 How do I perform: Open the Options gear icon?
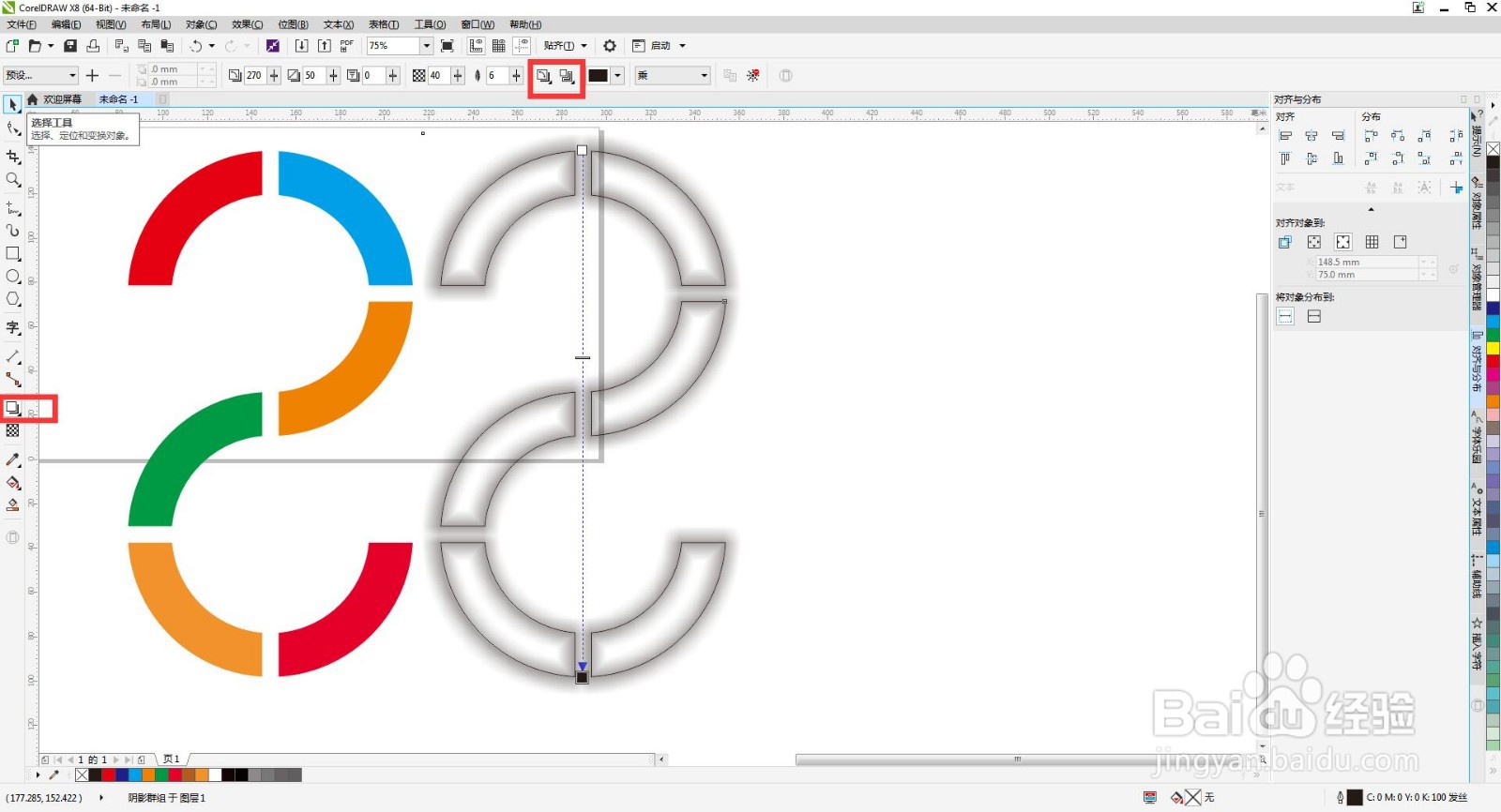tap(610, 45)
